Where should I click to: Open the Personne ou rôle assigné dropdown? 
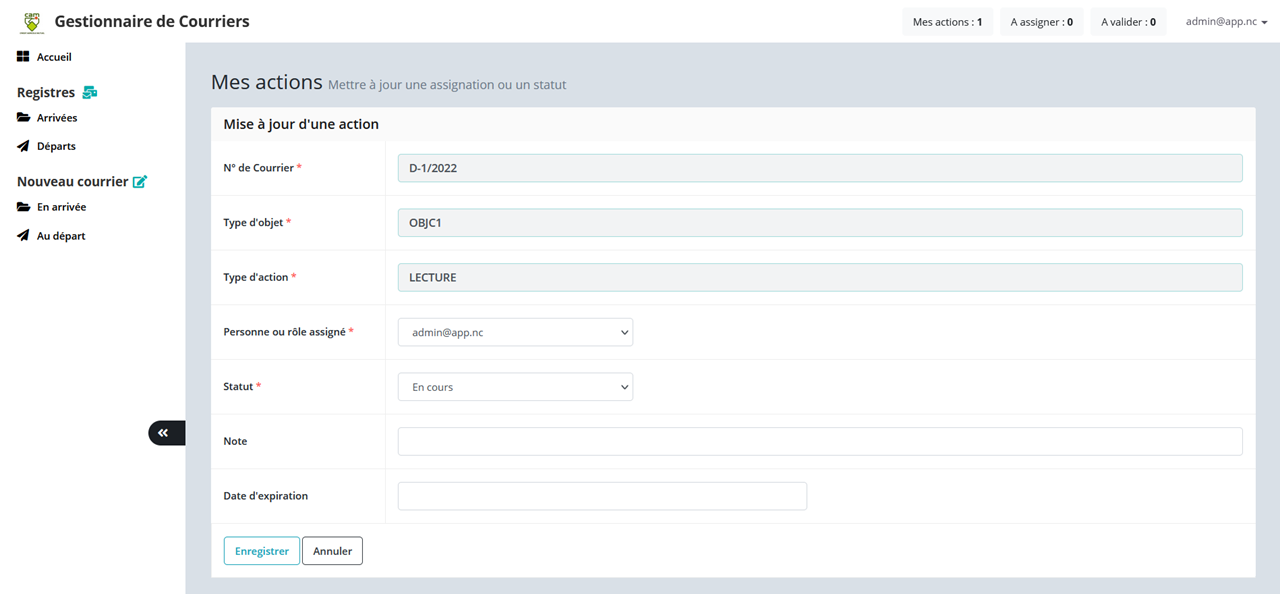point(515,332)
